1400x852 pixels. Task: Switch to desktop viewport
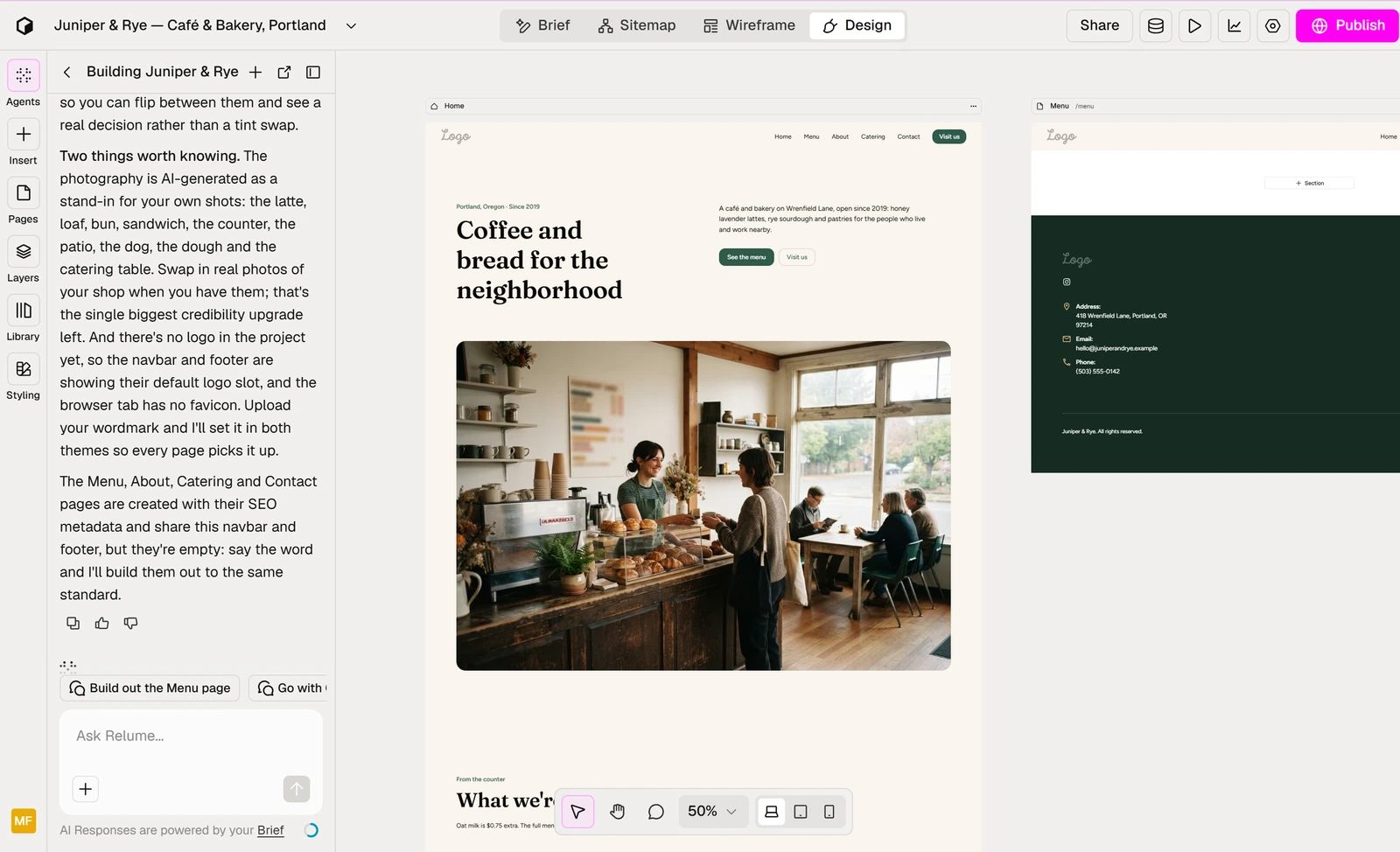click(772, 812)
